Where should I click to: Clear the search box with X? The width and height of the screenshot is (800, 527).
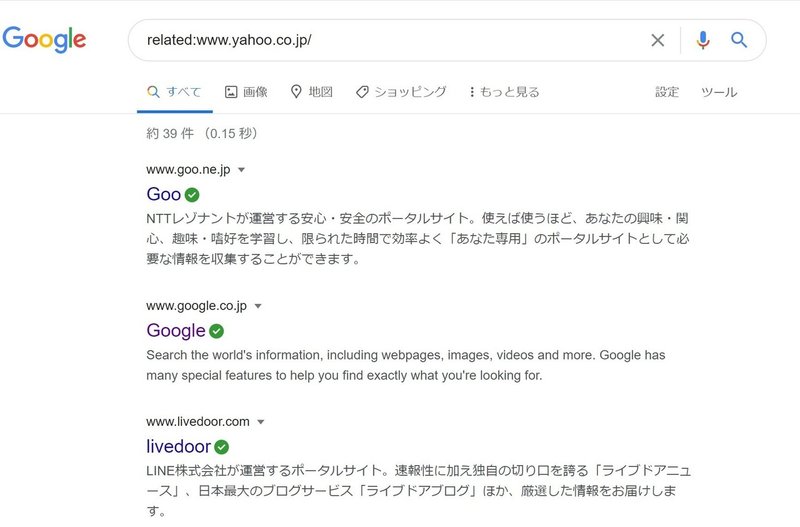[658, 40]
